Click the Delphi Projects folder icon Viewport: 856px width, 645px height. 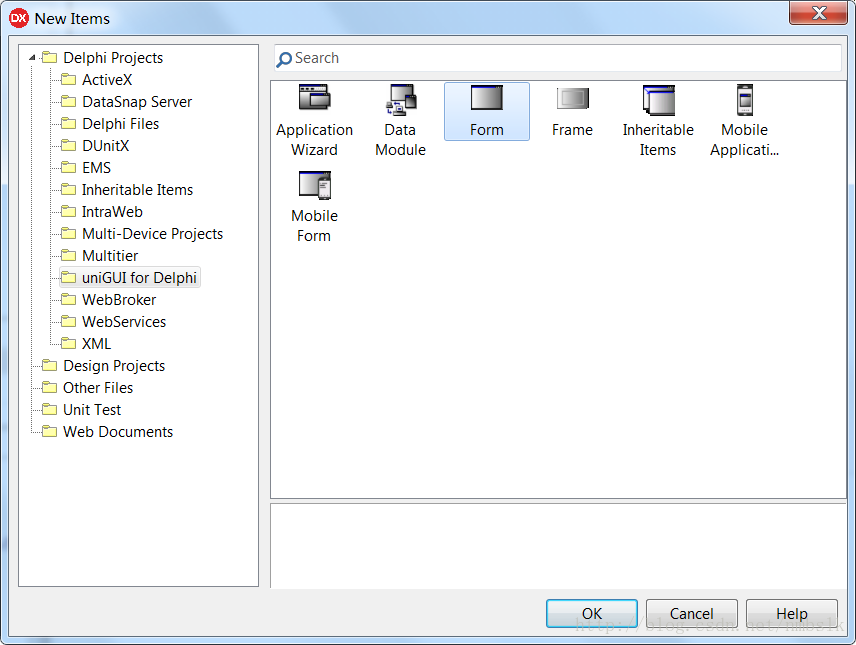tap(50, 57)
